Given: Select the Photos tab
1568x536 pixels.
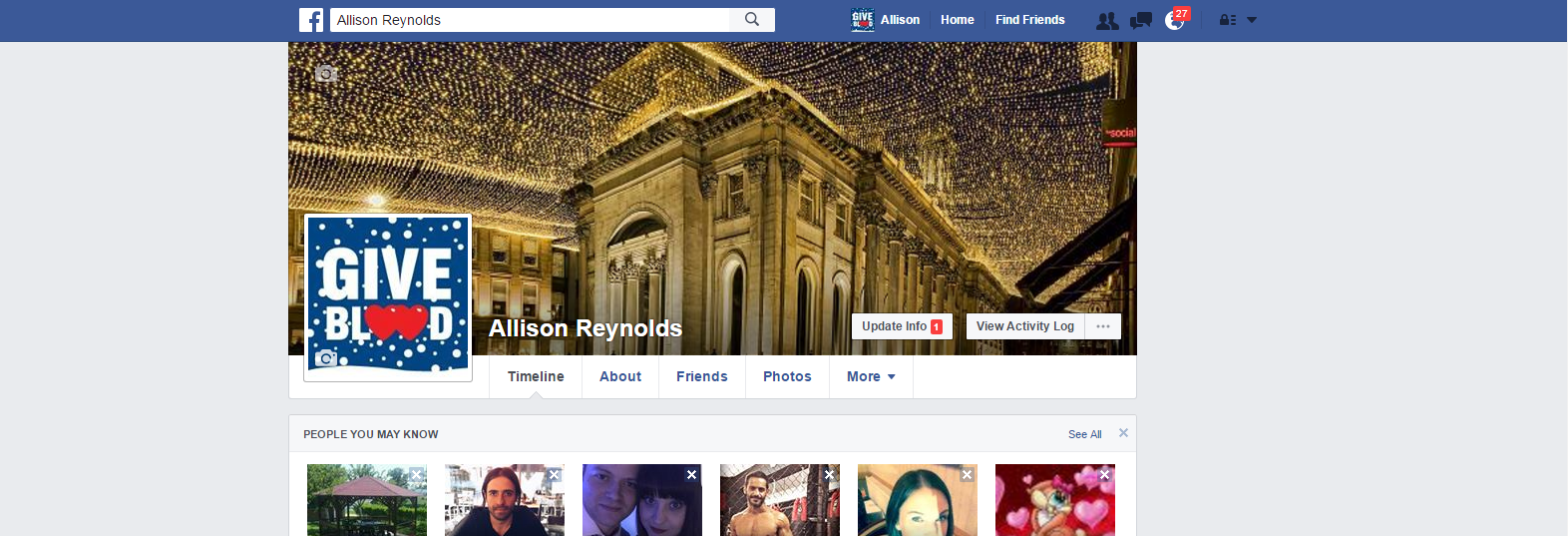Looking at the screenshot, I should [x=787, y=377].
